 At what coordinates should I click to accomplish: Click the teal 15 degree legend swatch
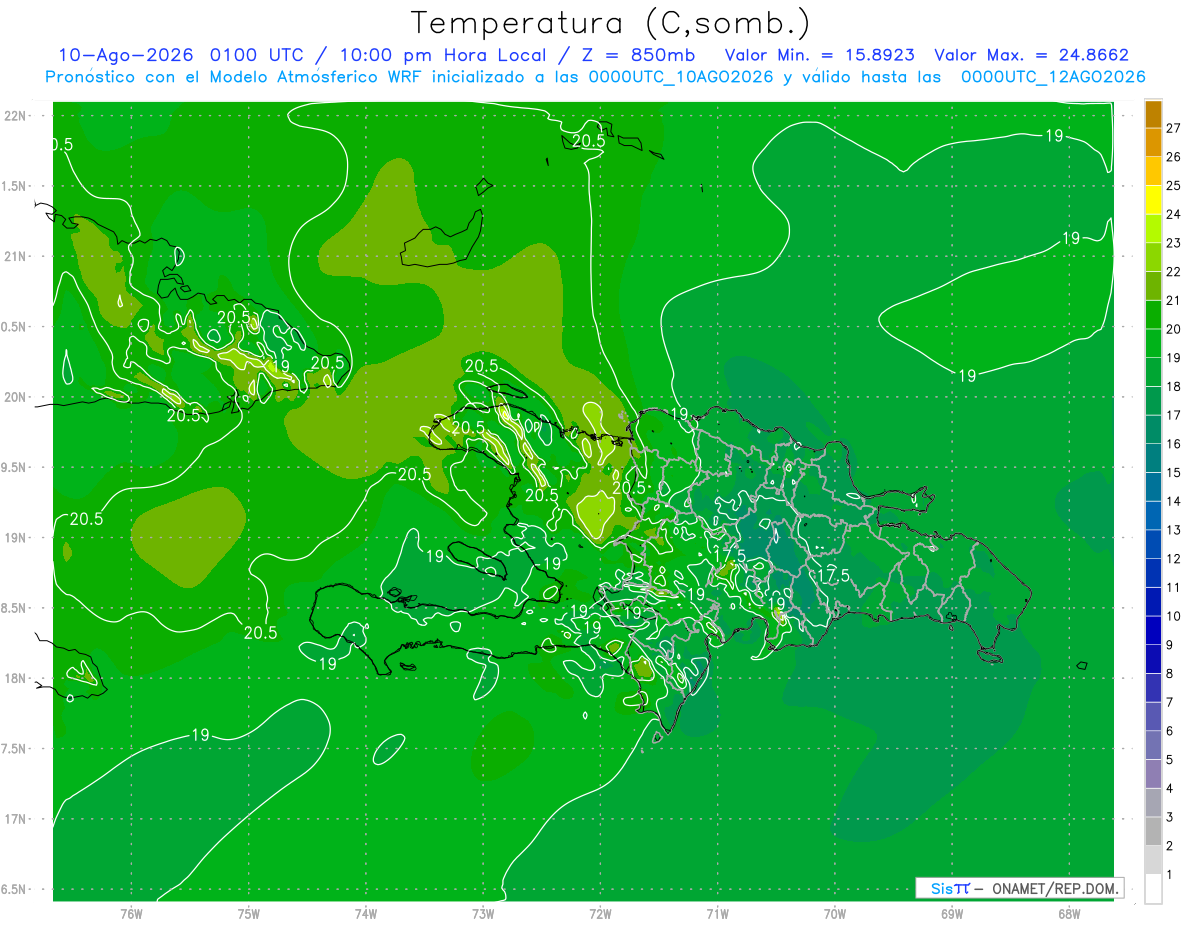click(x=1153, y=459)
